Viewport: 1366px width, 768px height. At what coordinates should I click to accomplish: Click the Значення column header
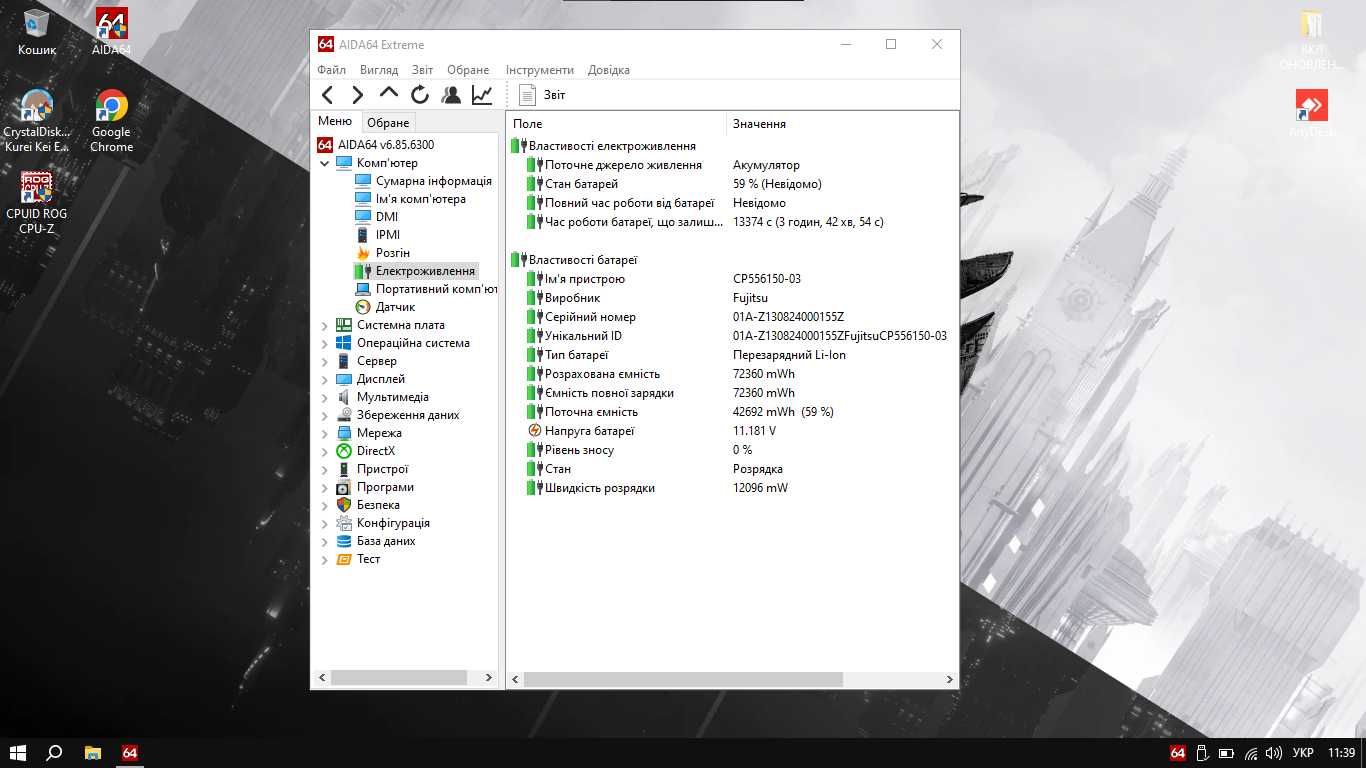click(841, 124)
